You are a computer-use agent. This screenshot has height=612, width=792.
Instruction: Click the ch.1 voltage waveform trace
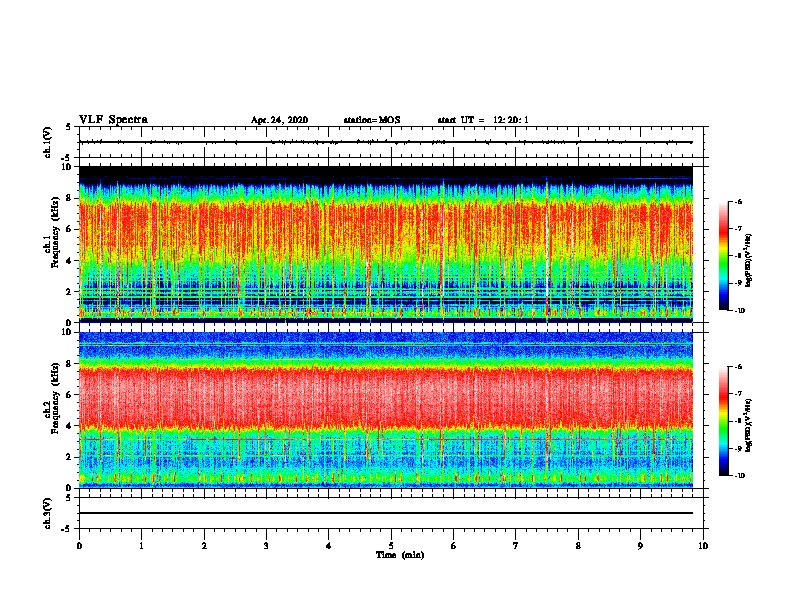385,142
